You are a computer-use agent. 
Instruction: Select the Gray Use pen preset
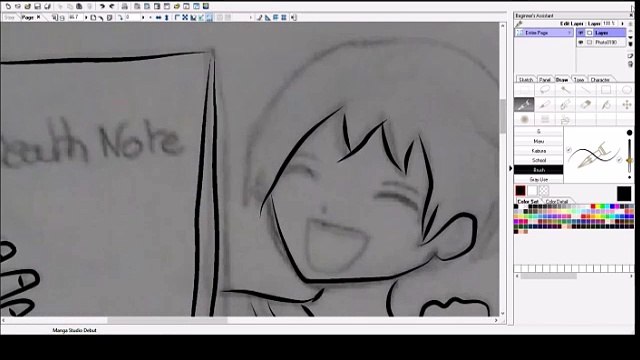pos(538,180)
